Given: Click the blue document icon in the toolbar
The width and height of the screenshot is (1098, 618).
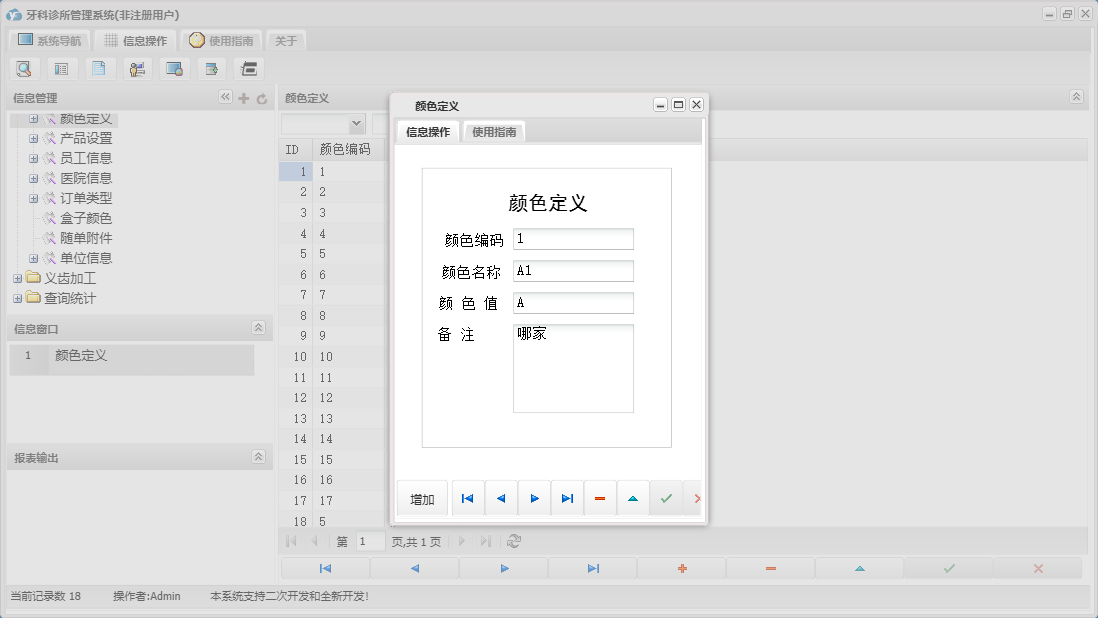Looking at the screenshot, I should (98, 69).
